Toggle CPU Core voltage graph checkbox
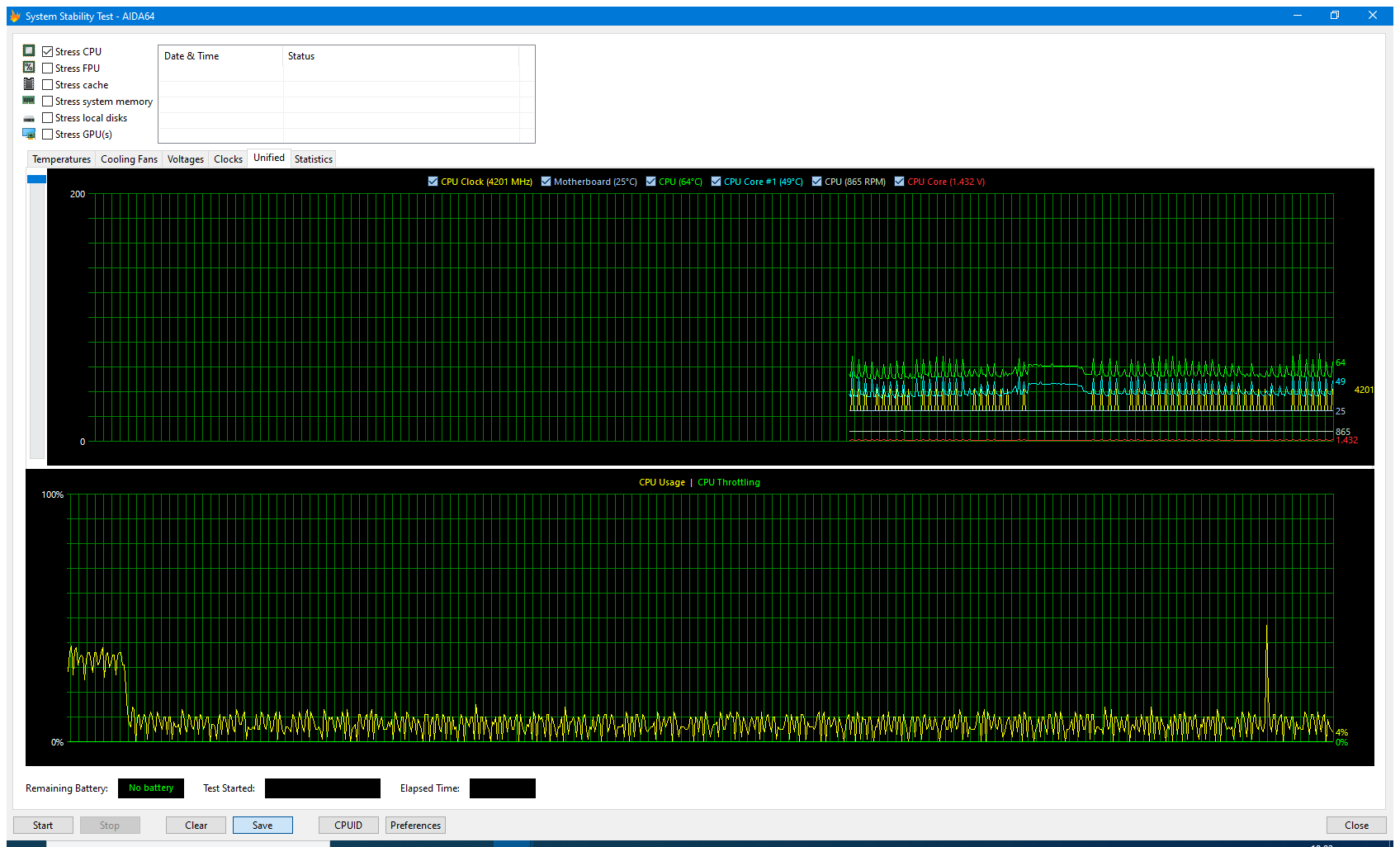 (900, 182)
